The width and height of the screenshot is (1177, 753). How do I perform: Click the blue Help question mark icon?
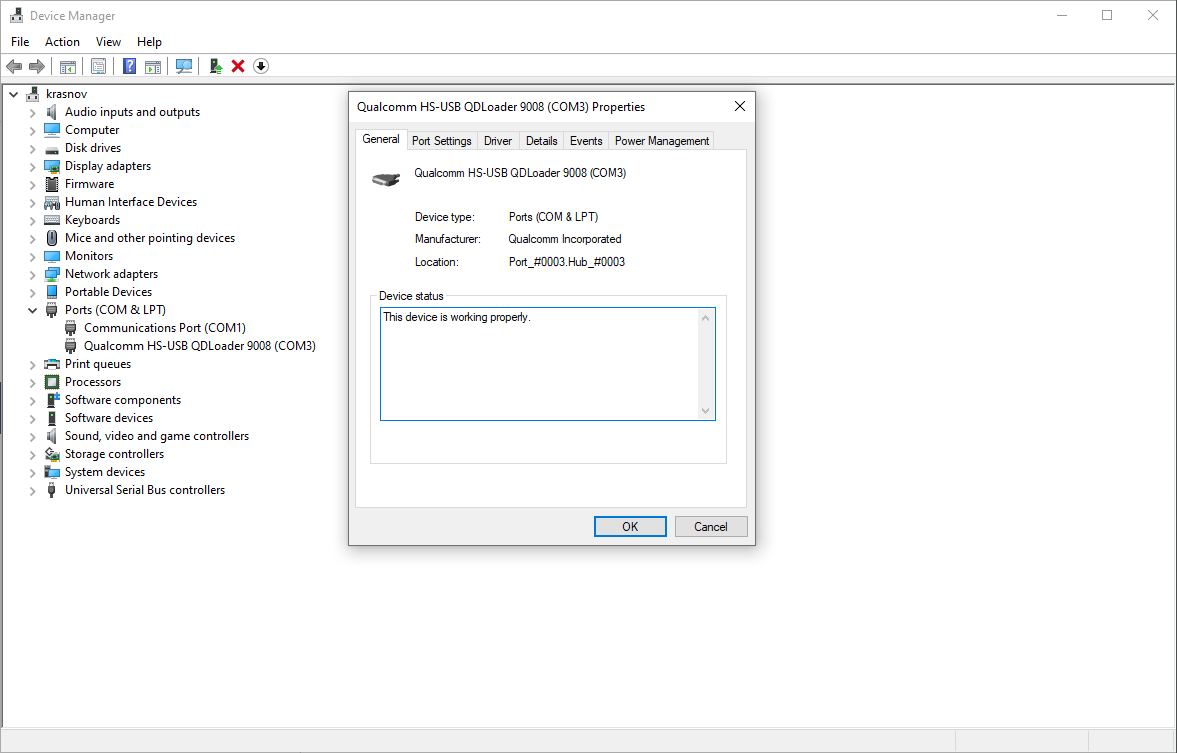tap(129, 66)
